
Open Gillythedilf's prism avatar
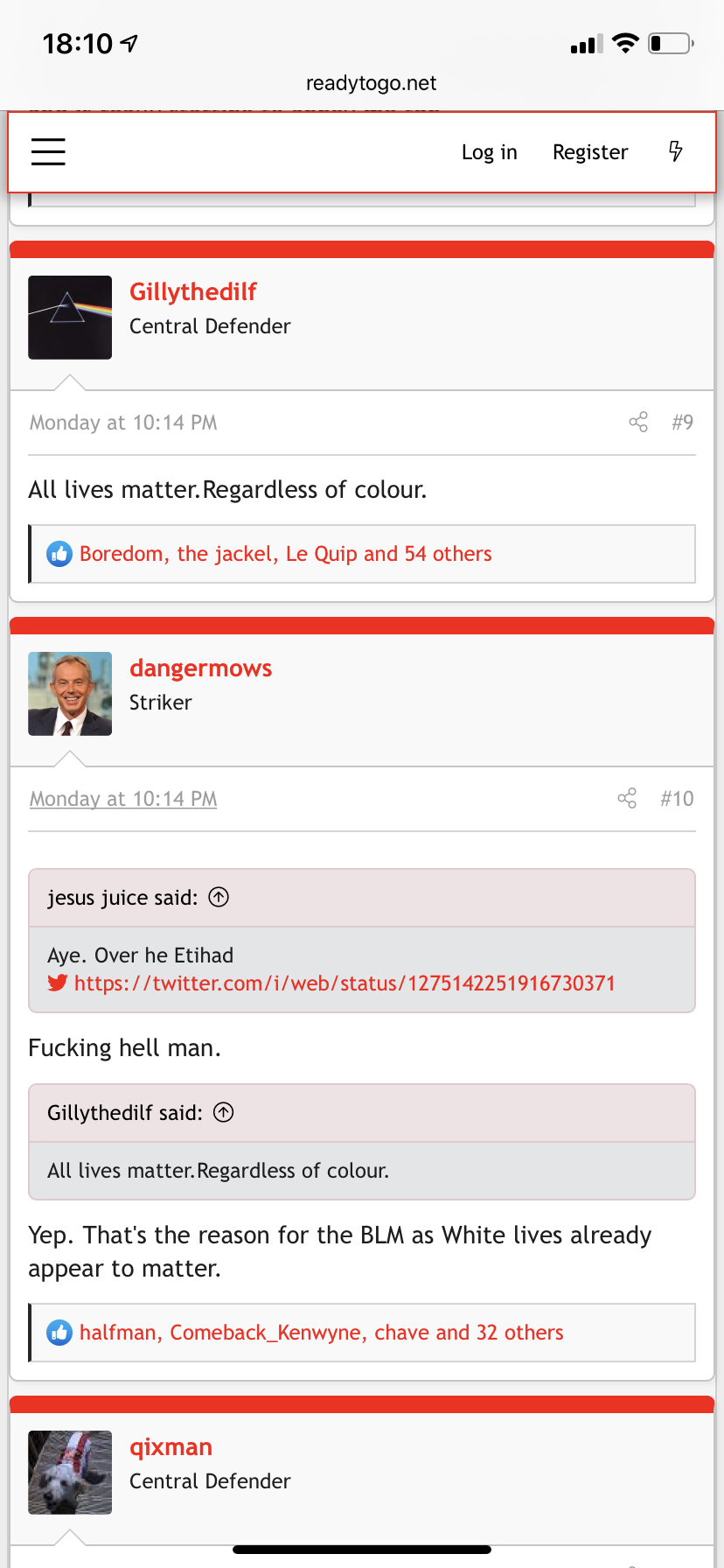point(70,318)
